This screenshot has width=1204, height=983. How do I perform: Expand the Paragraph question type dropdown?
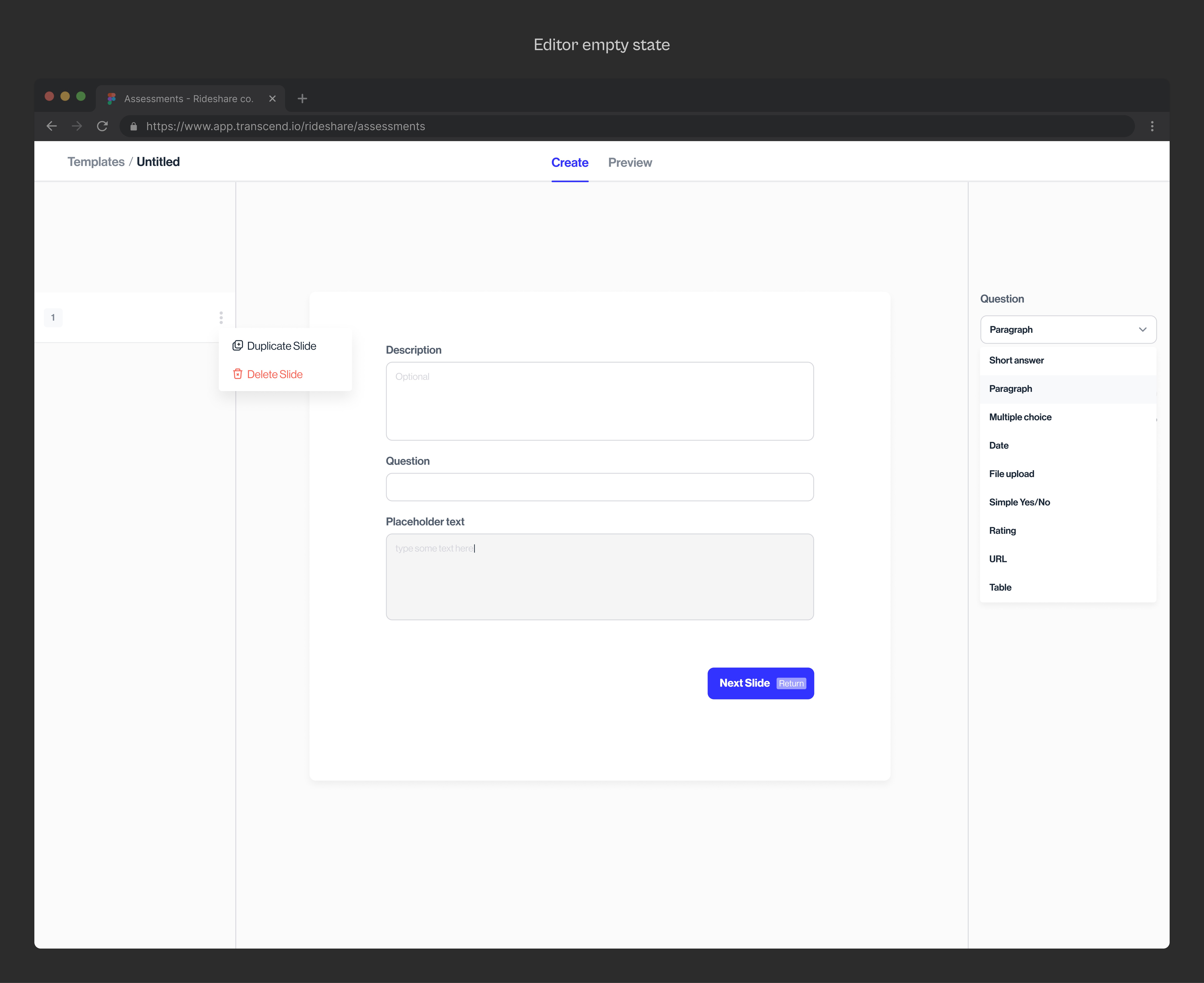pos(1068,330)
